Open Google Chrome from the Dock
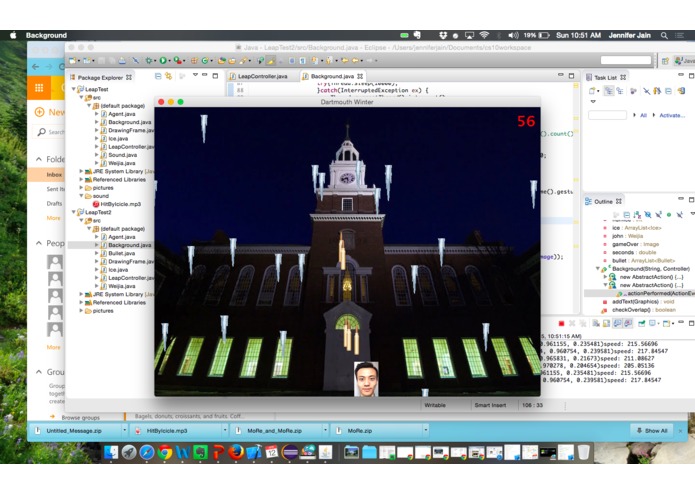 pos(164,452)
